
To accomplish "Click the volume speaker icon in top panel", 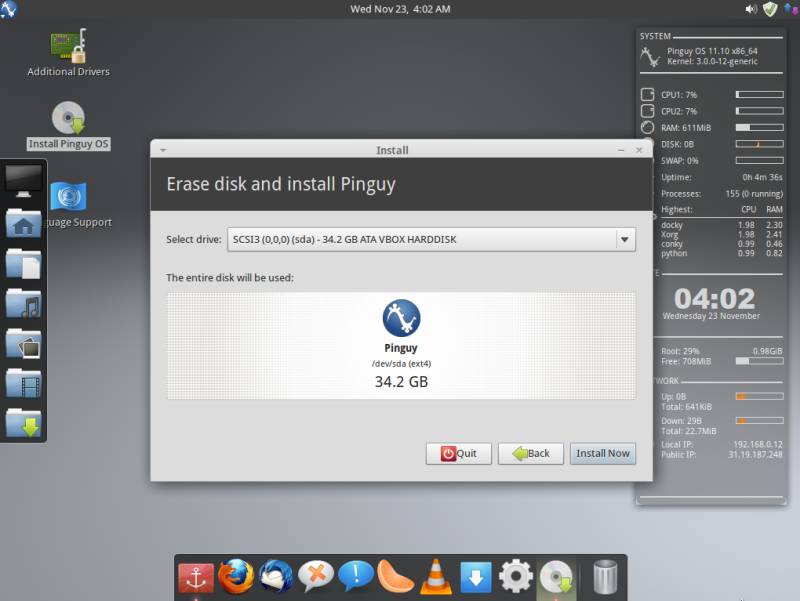I will pos(751,9).
